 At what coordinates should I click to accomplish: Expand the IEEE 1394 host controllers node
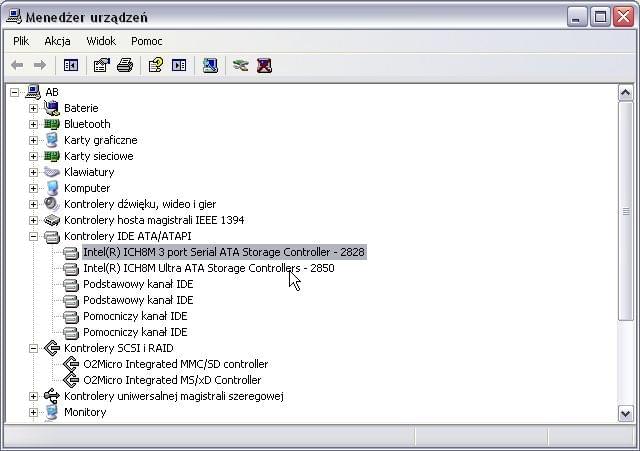coord(33,220)
